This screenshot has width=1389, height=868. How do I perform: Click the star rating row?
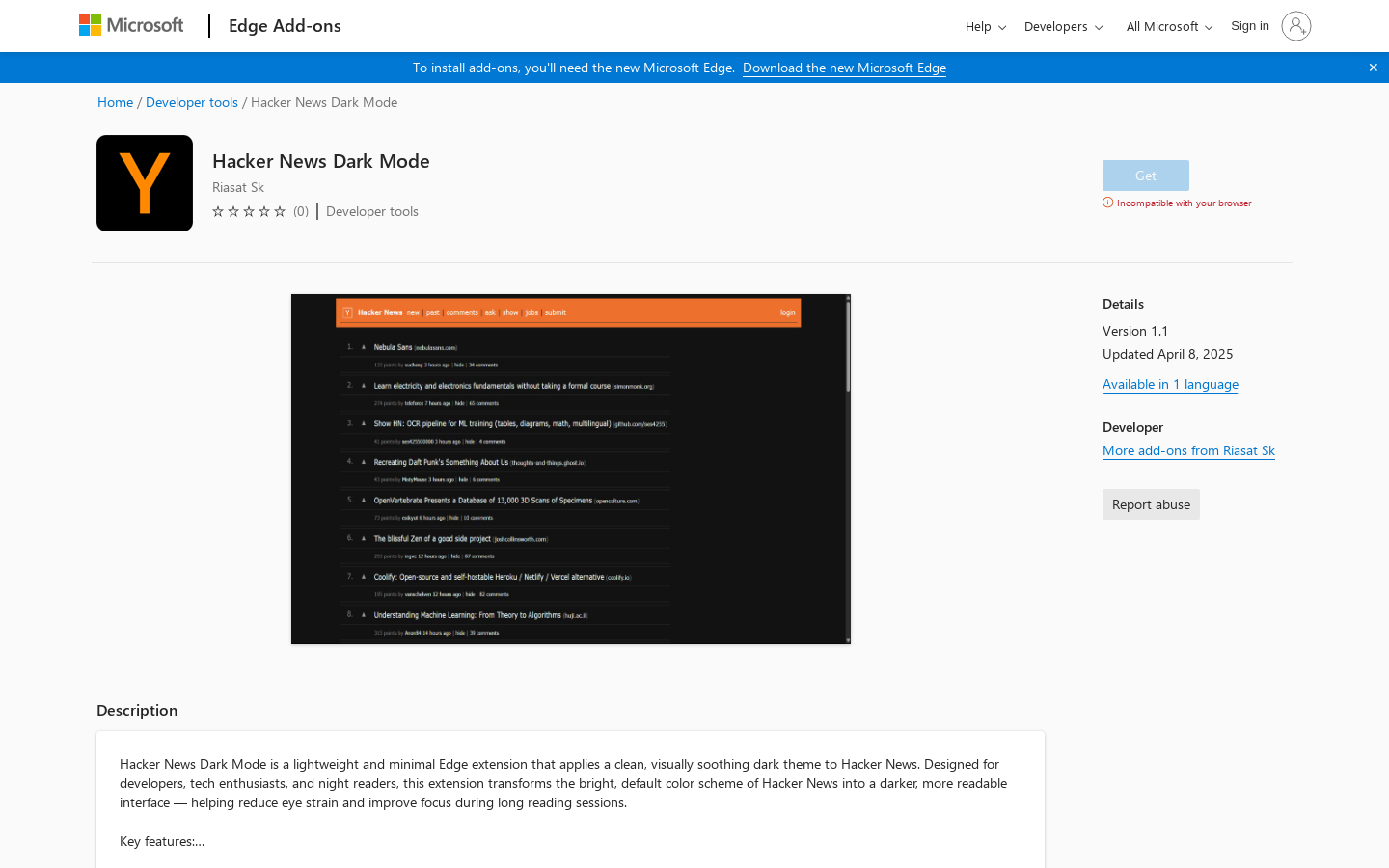tap(249, 211)
